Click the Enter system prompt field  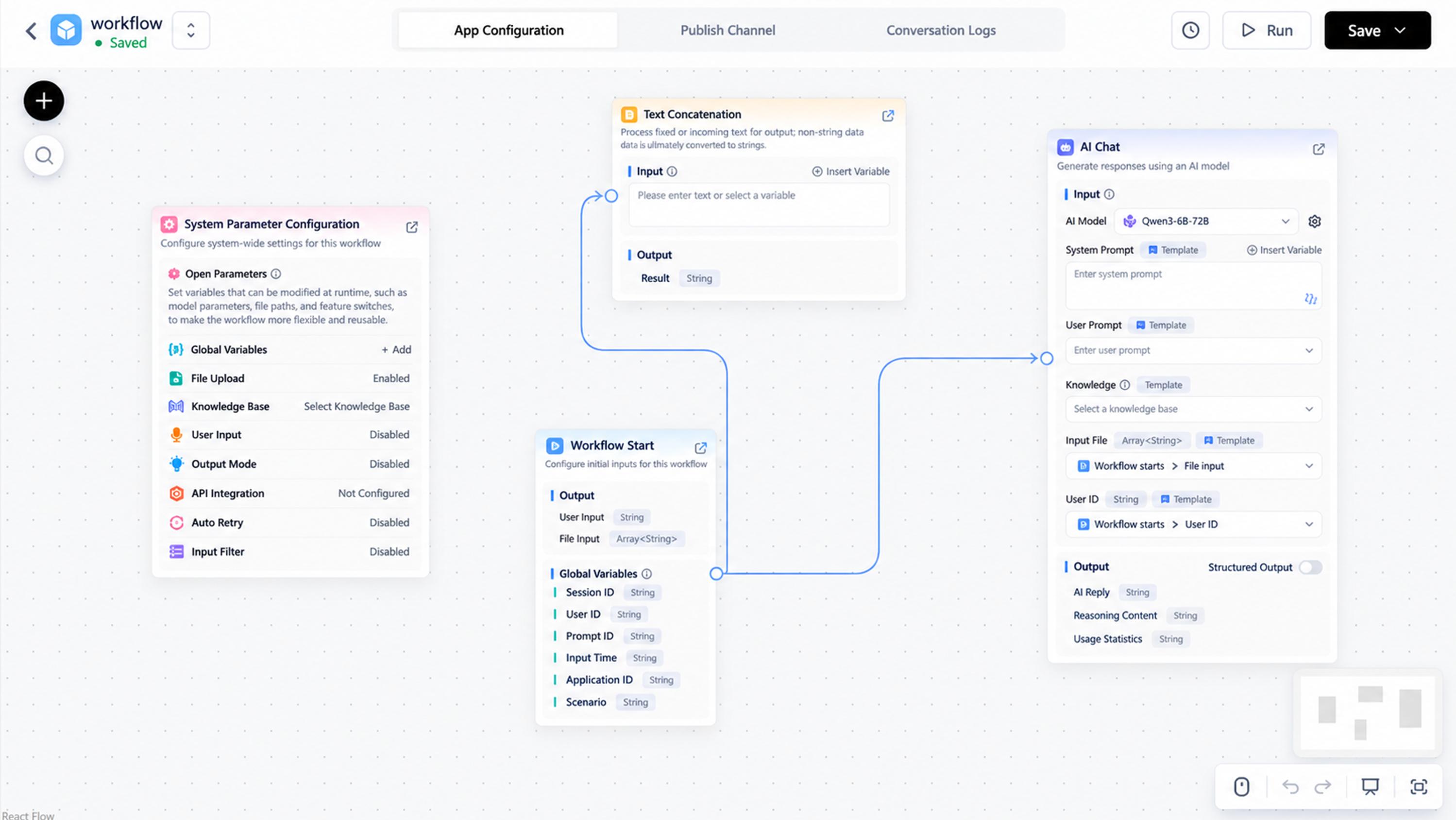[1193, 286]
